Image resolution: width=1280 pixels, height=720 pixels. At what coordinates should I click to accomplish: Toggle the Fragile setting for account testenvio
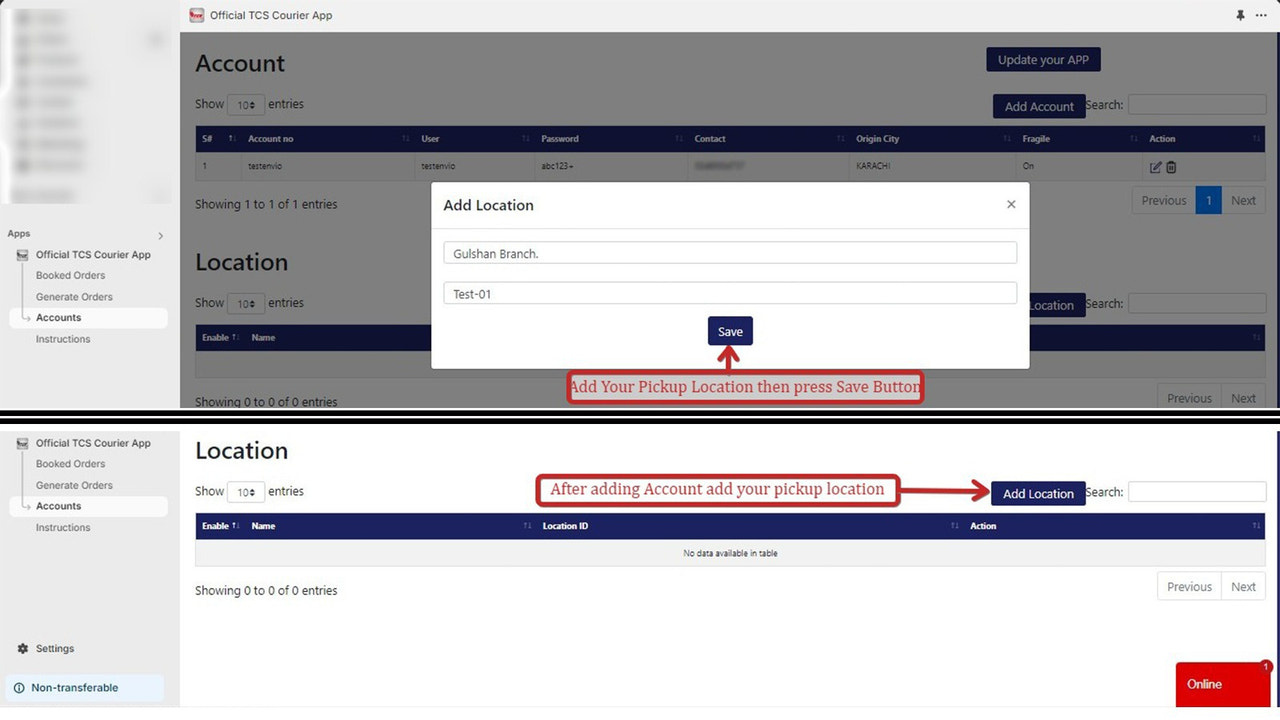point(1031,167)
